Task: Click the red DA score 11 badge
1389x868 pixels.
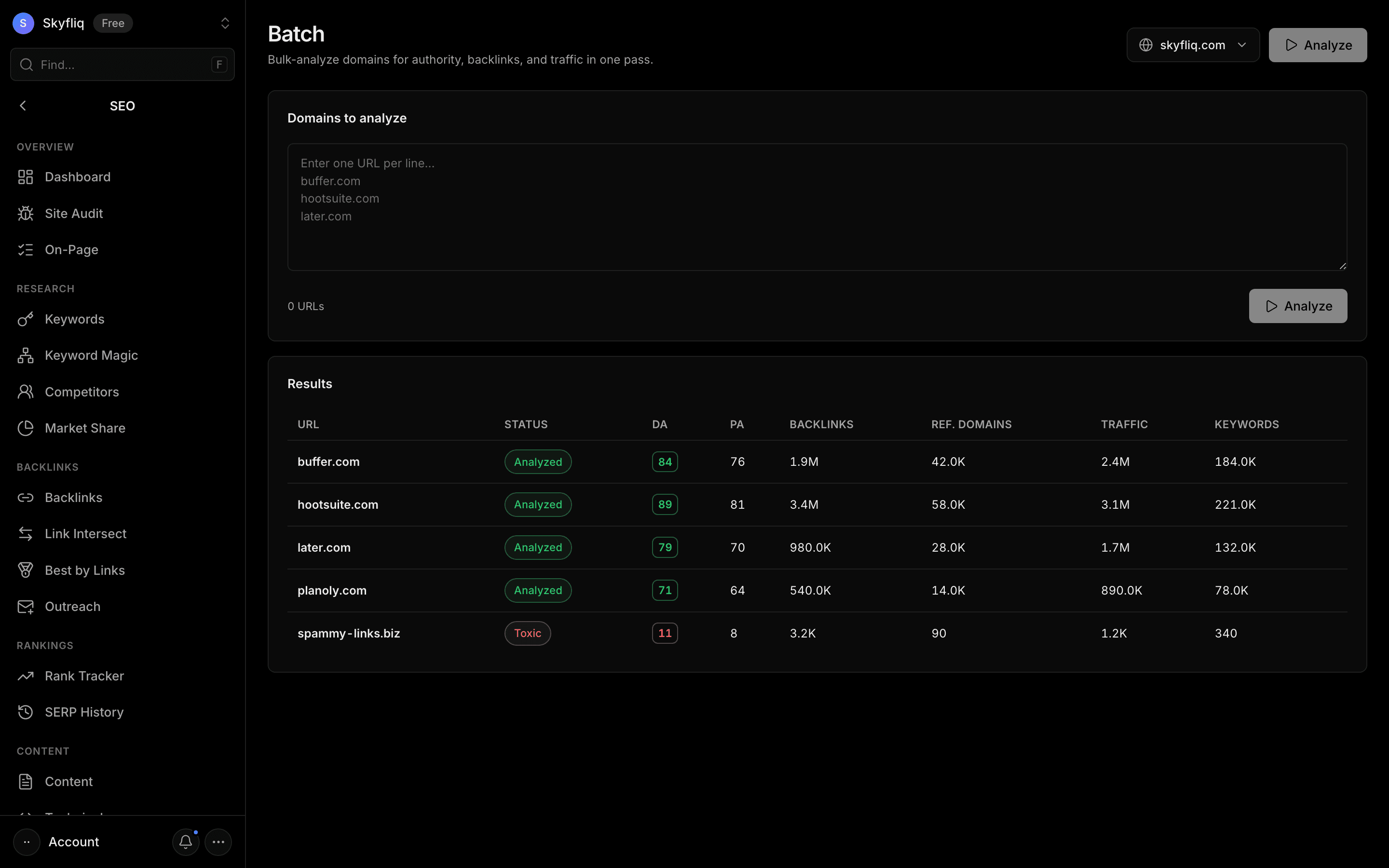Action: (665, 633)
